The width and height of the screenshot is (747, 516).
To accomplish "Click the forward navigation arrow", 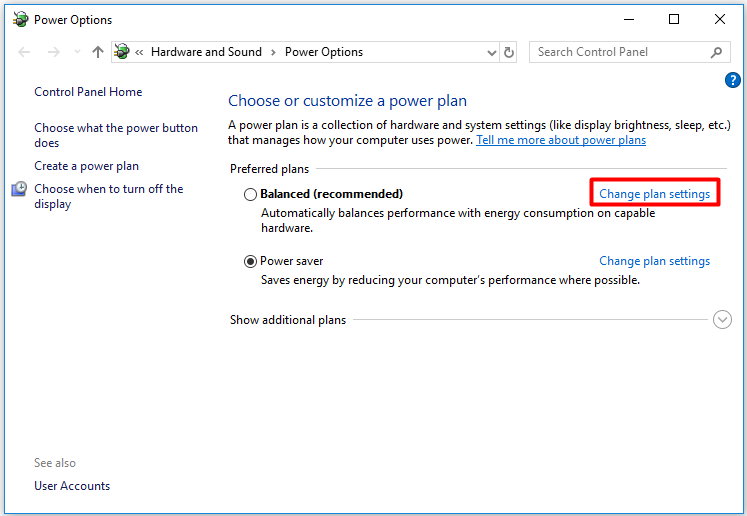I will 54,52.
